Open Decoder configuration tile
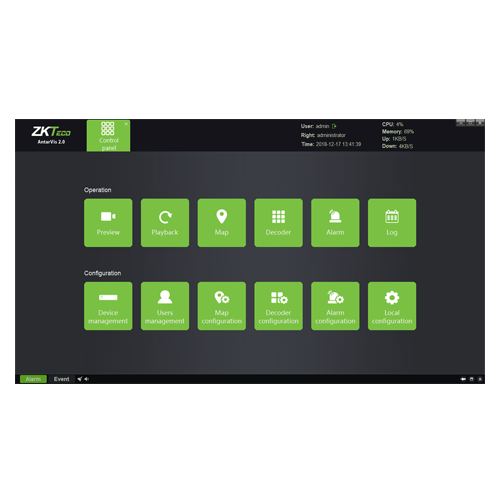 coord(278,306)
